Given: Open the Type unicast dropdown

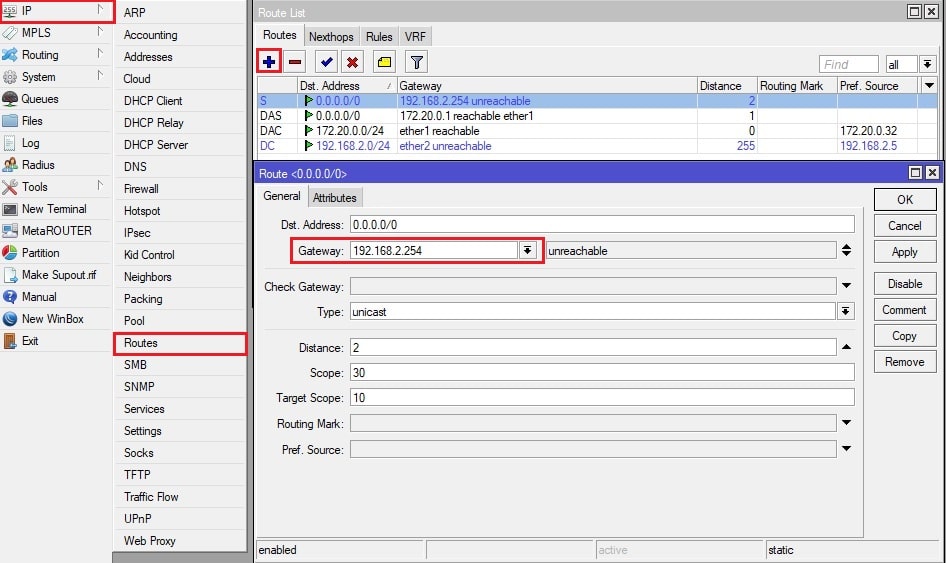Looking at the screenshot, I should pyautogui.click(x=847, y=312).
